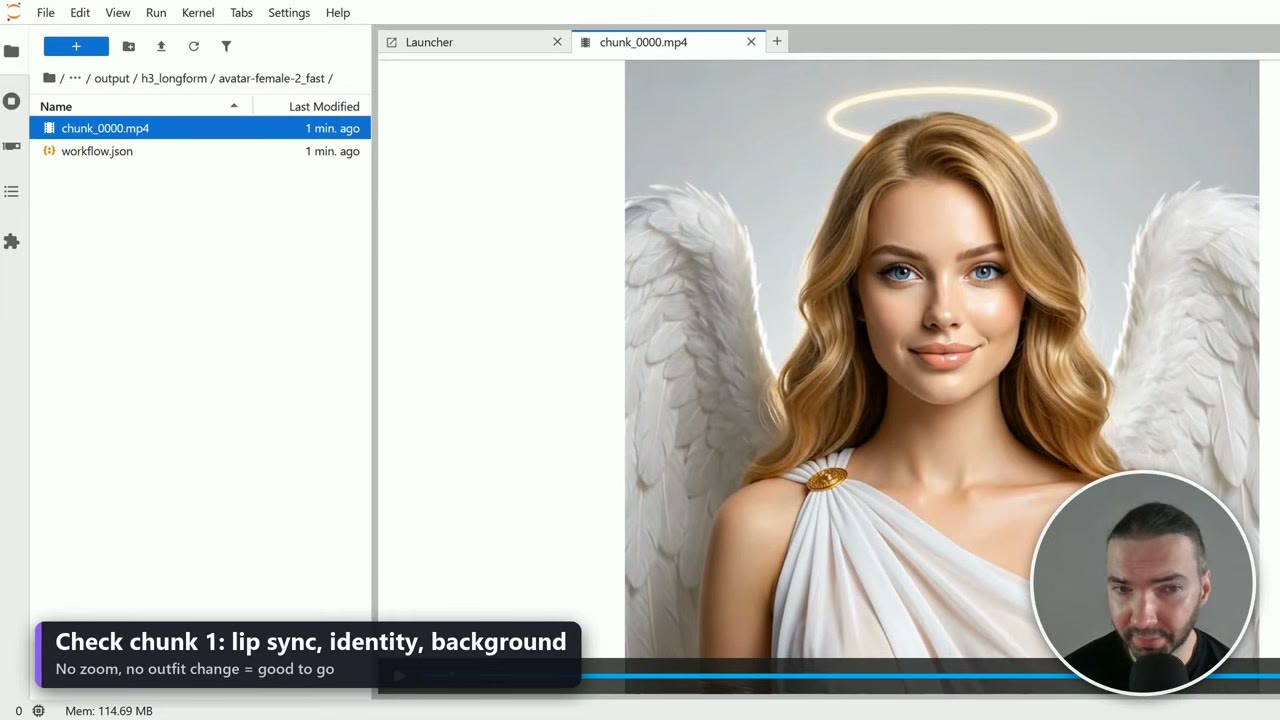Image resolution: width=1280 pixels, height=720 pixels.
Task: Open the File Browser sidebar panel
Action: (12, 51)
